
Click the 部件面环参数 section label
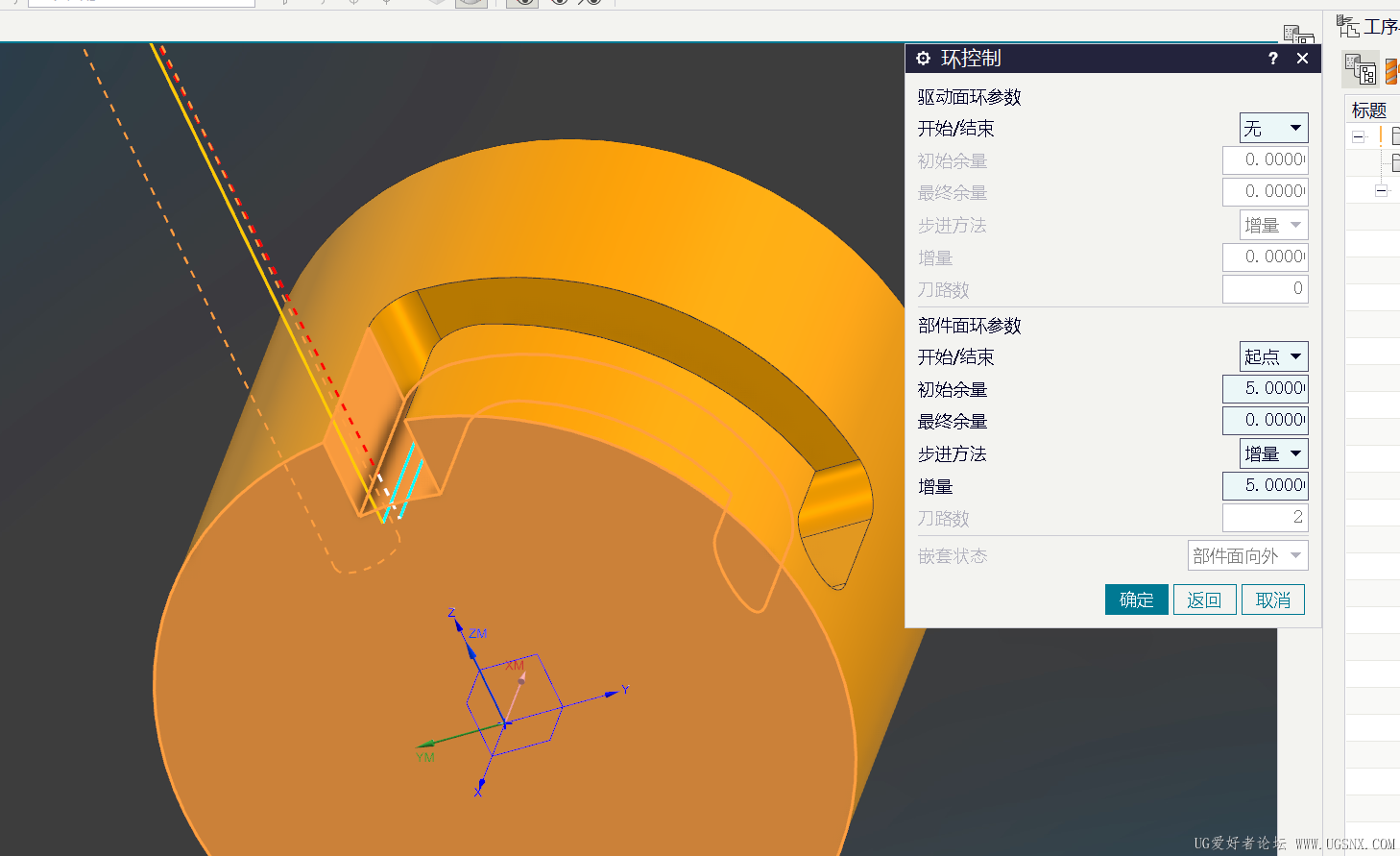point(969,326)
